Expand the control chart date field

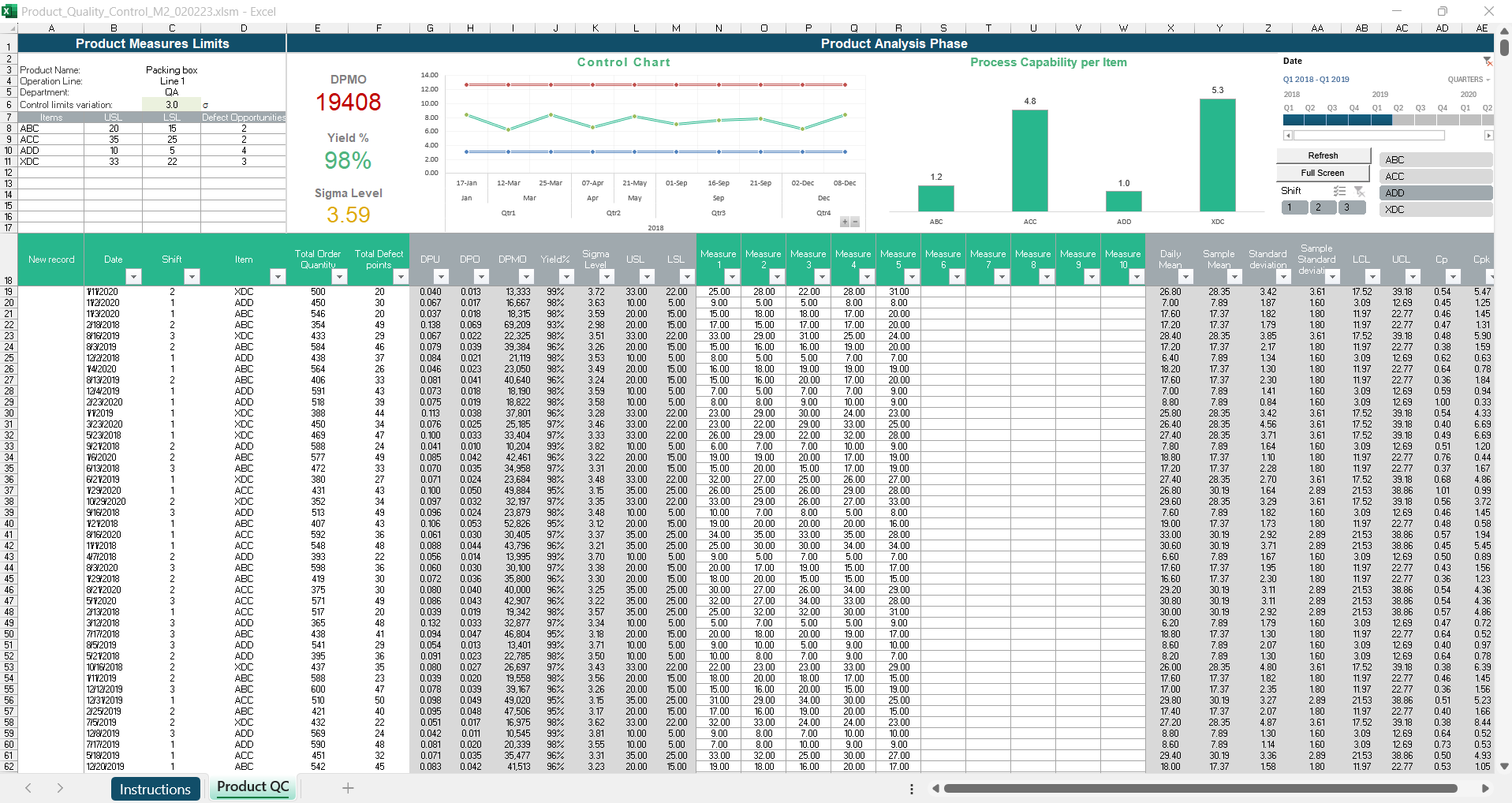[x=845, y=222]
